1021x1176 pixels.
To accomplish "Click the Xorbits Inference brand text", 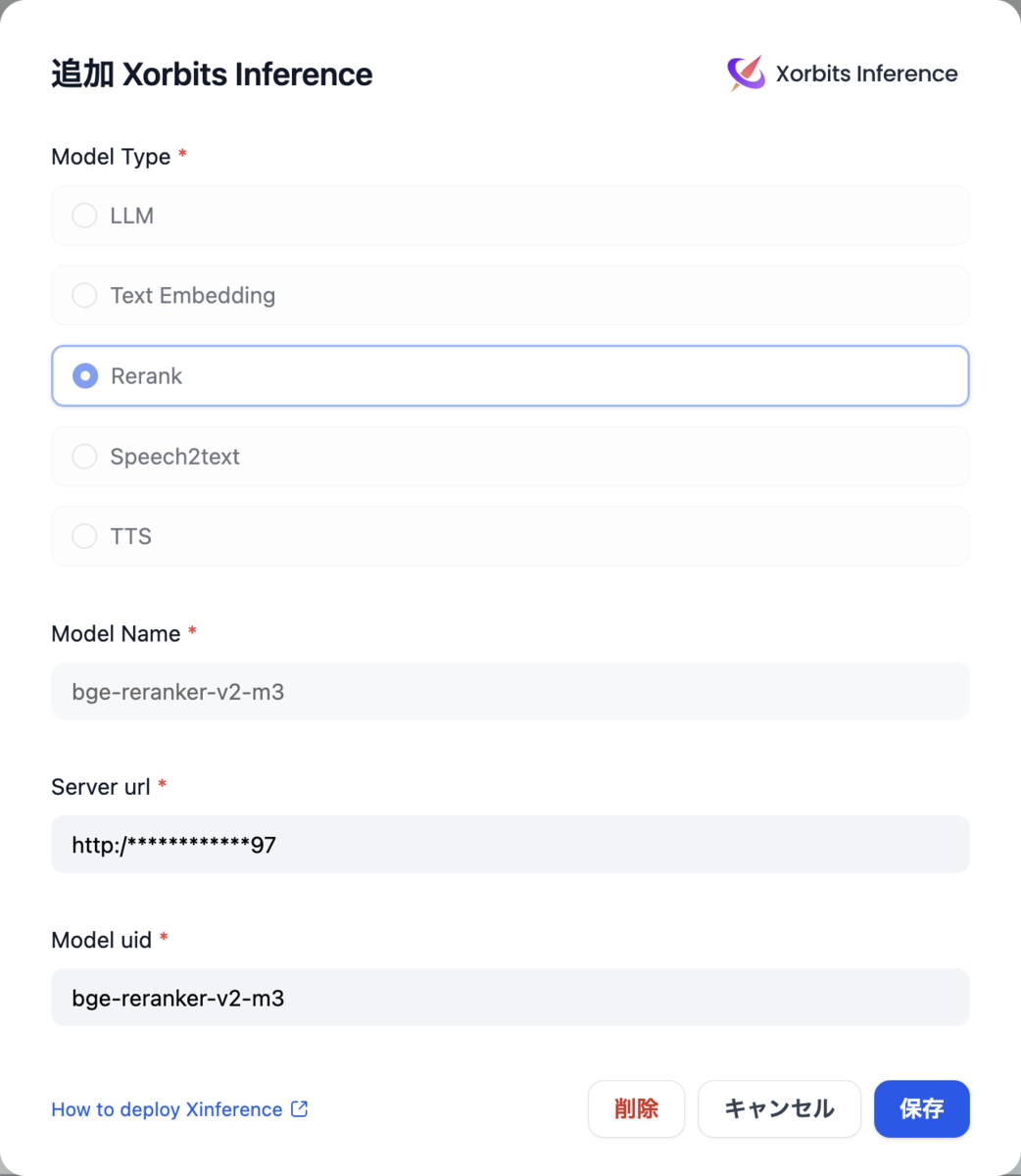I will tap(866, 73).
